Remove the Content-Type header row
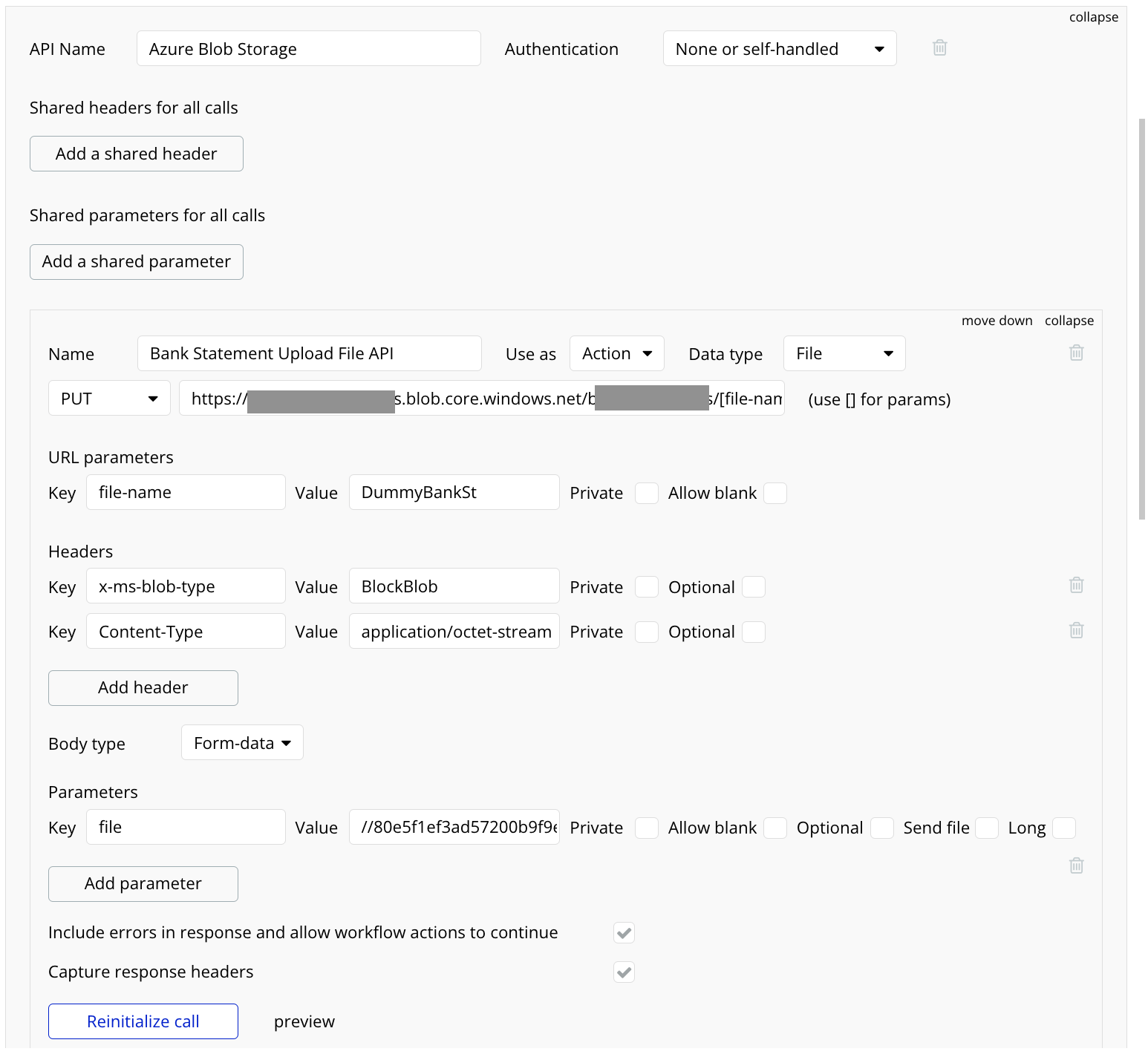Image resolution: width=1148 pixels, height=1057 pixels. tap(1076, 631)
